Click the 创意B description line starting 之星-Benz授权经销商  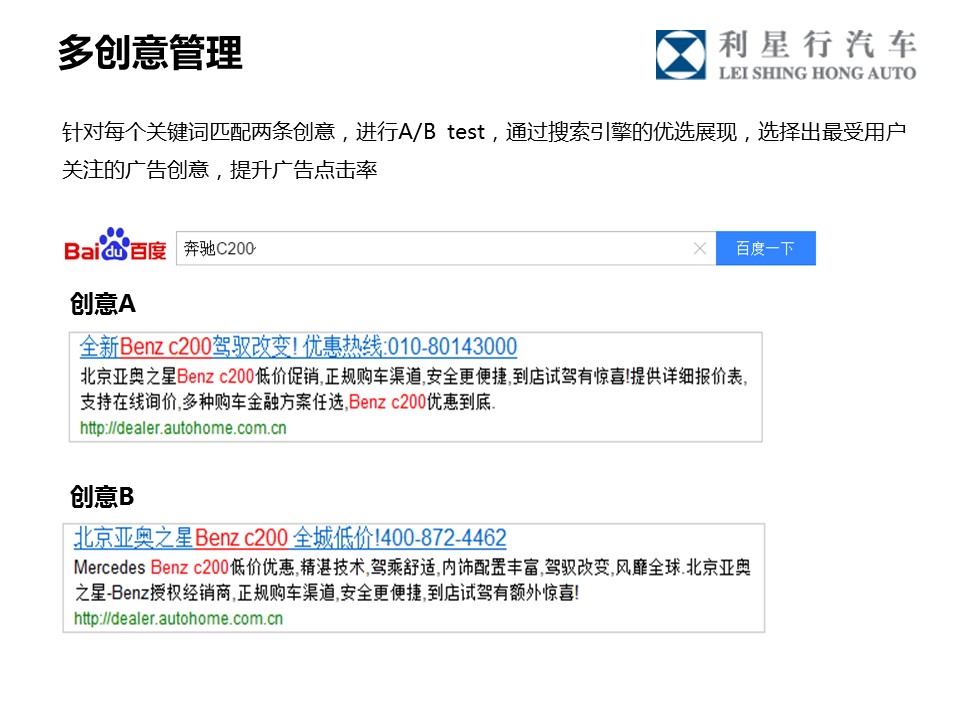(326, 592)
